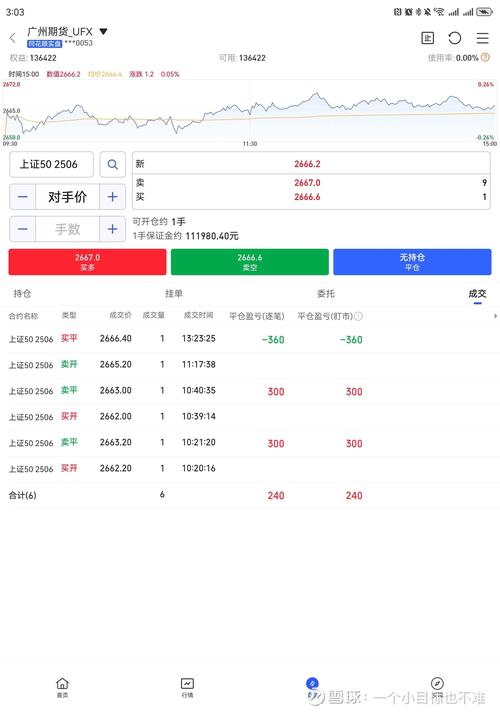The height and width of the screenshot is (713, 500).
Task: Tap the 平仓盈亏(盯市) info icon
Action: [358, 316]
